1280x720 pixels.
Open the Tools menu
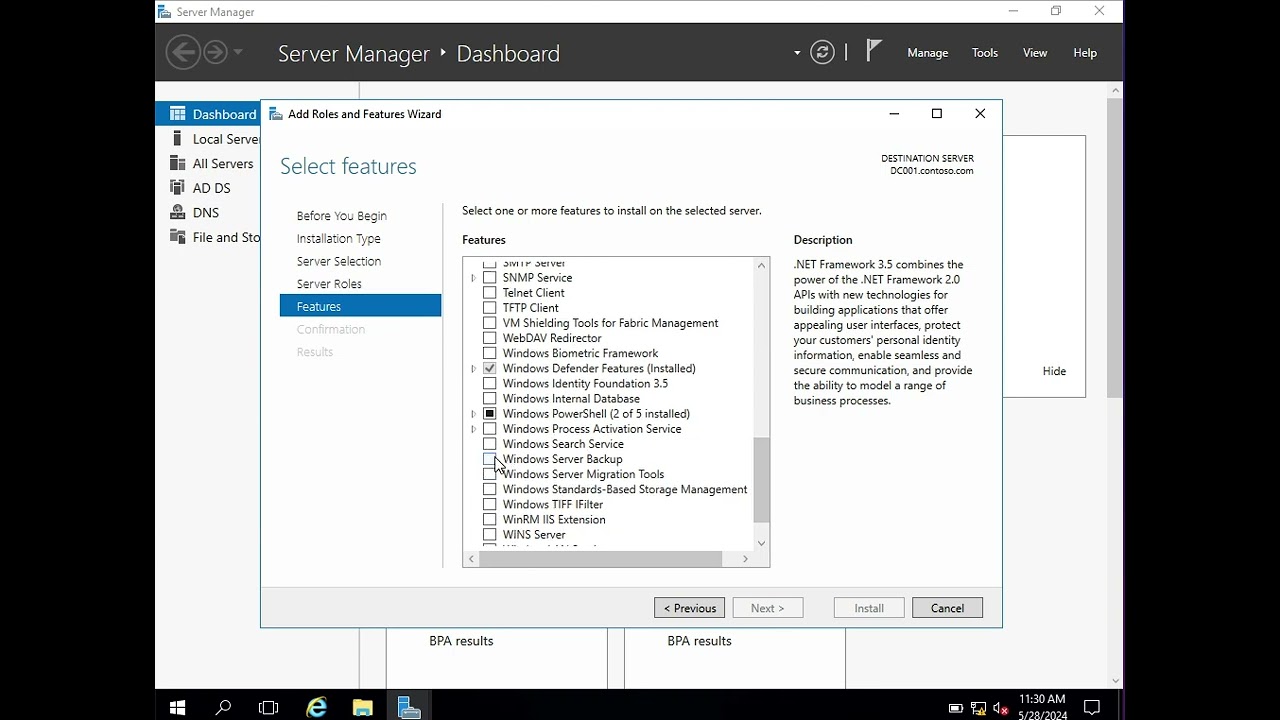tap(985, 53)
